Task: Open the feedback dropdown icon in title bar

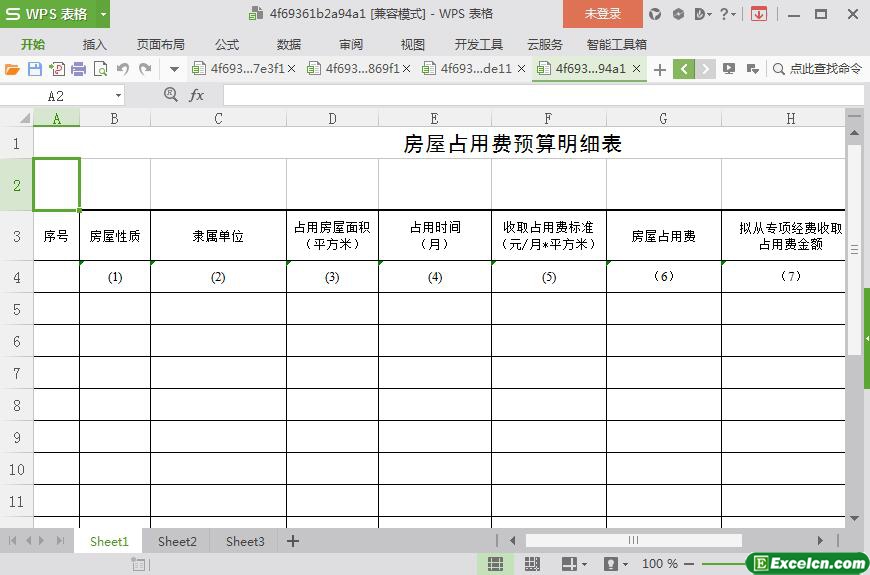Action: tap(703, 14)
